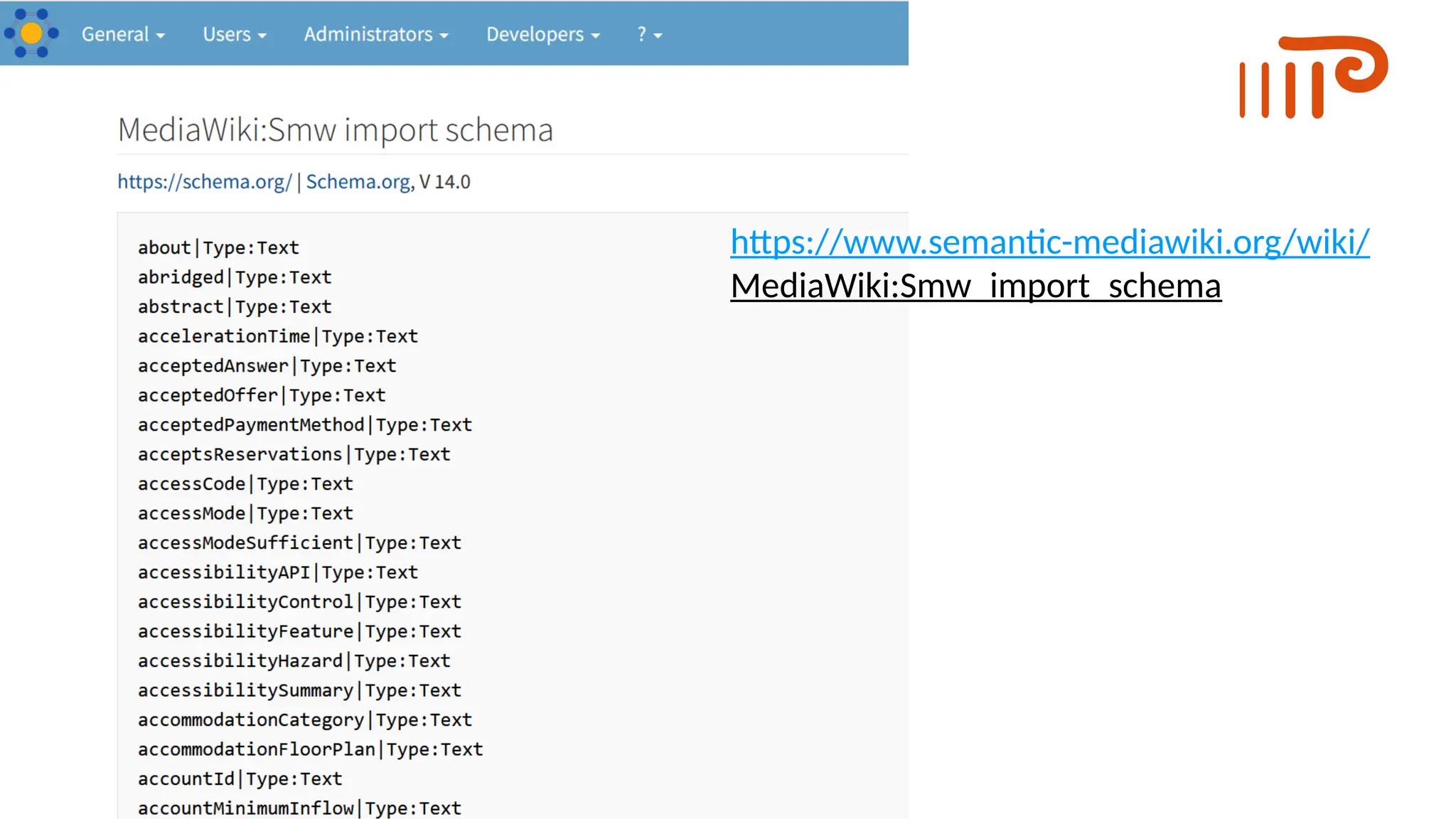Click the 'V 14.0' version text
This screenshot has height=819, width=1456.
click(445, 182)
